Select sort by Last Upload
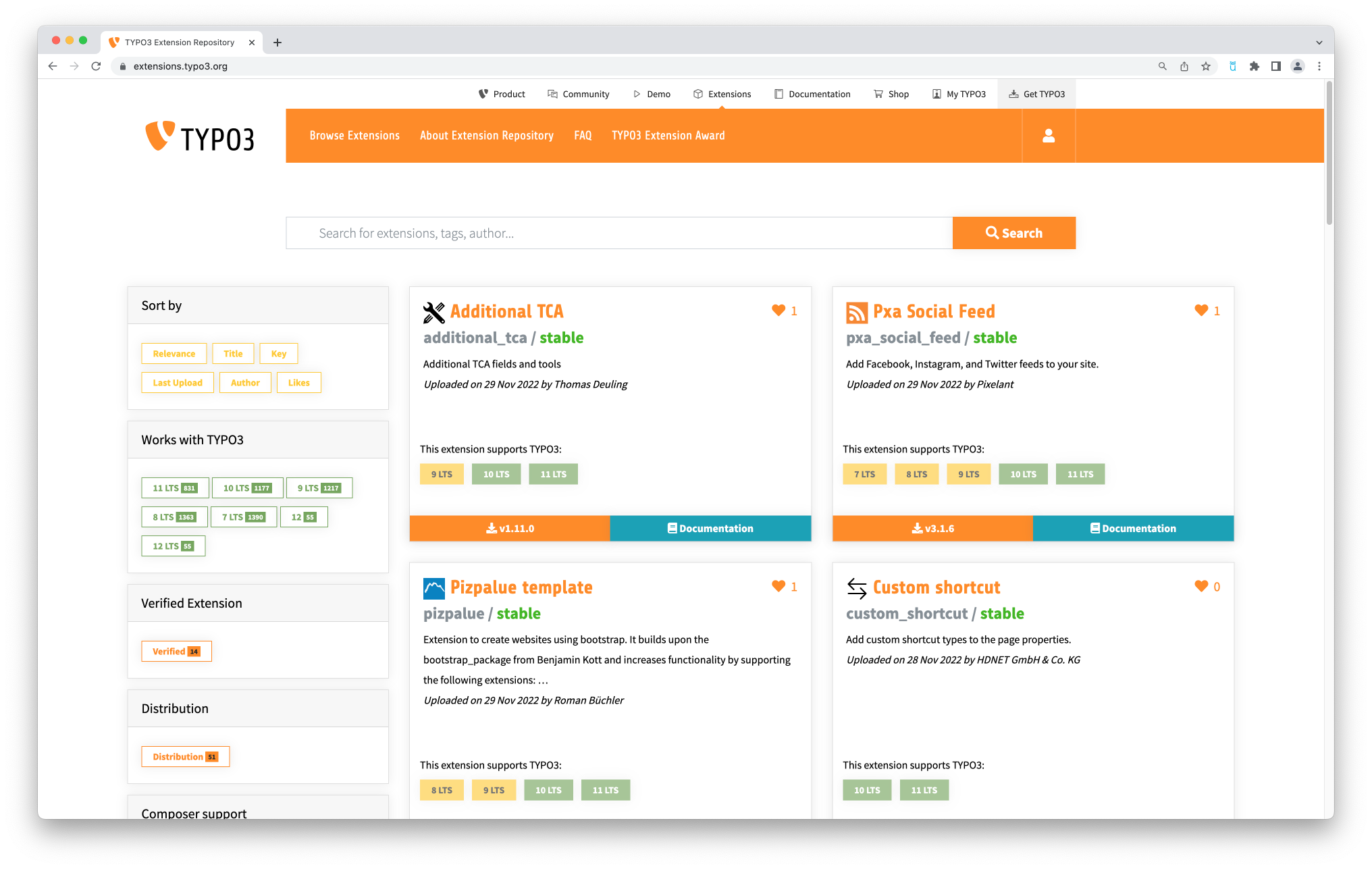Image resolution: width=1372 pixels, height=869 pixels. 177,382
